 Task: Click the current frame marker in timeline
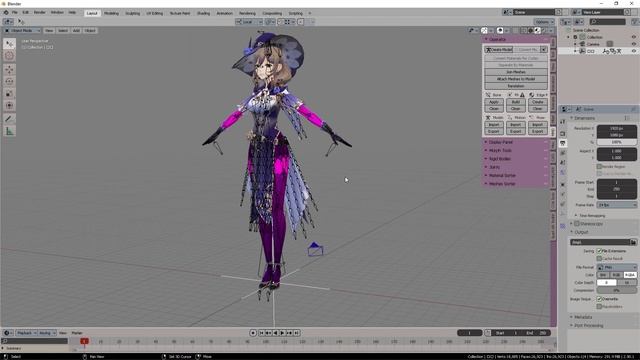[84, 341]
